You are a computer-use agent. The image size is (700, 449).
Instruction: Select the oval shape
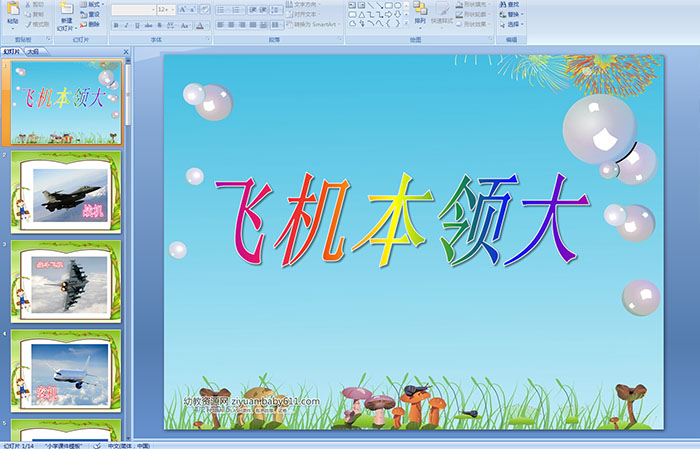[x=397, y=5]
